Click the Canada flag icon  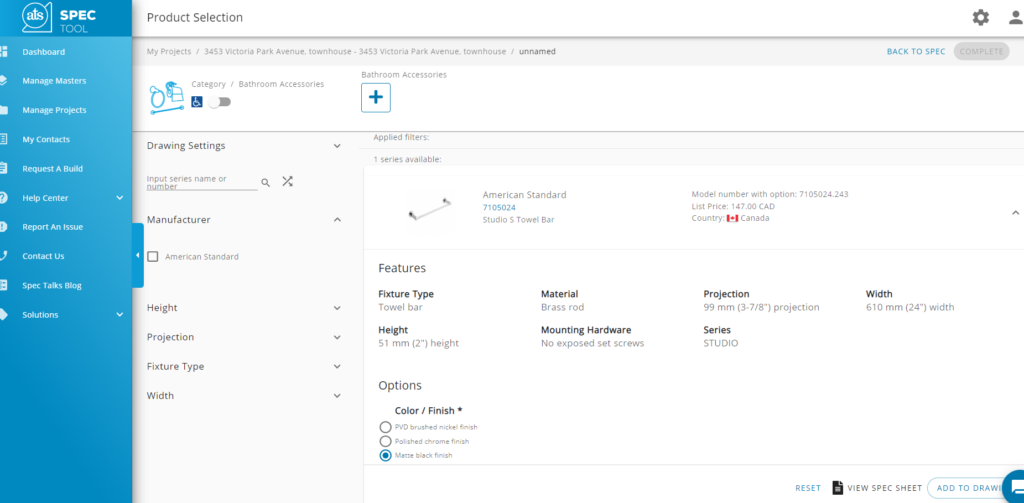click(x=732, y=218)
